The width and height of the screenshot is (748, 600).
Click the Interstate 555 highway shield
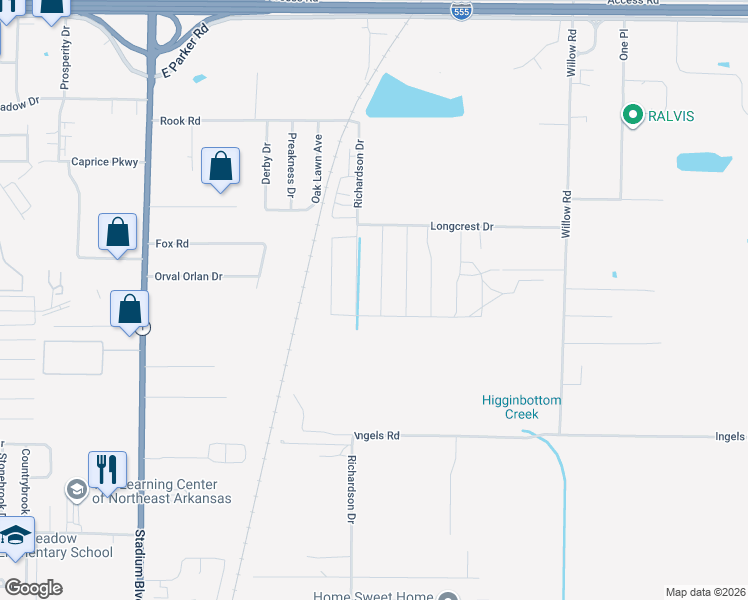pos(461,10)
